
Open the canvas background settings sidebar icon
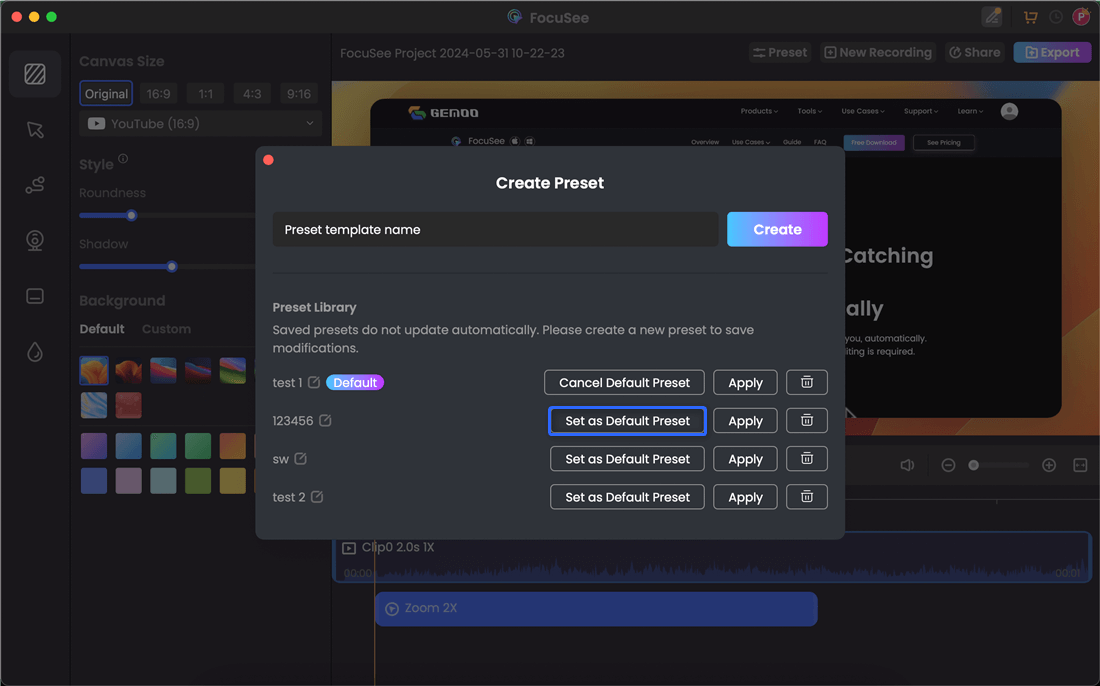coord(35,74)
